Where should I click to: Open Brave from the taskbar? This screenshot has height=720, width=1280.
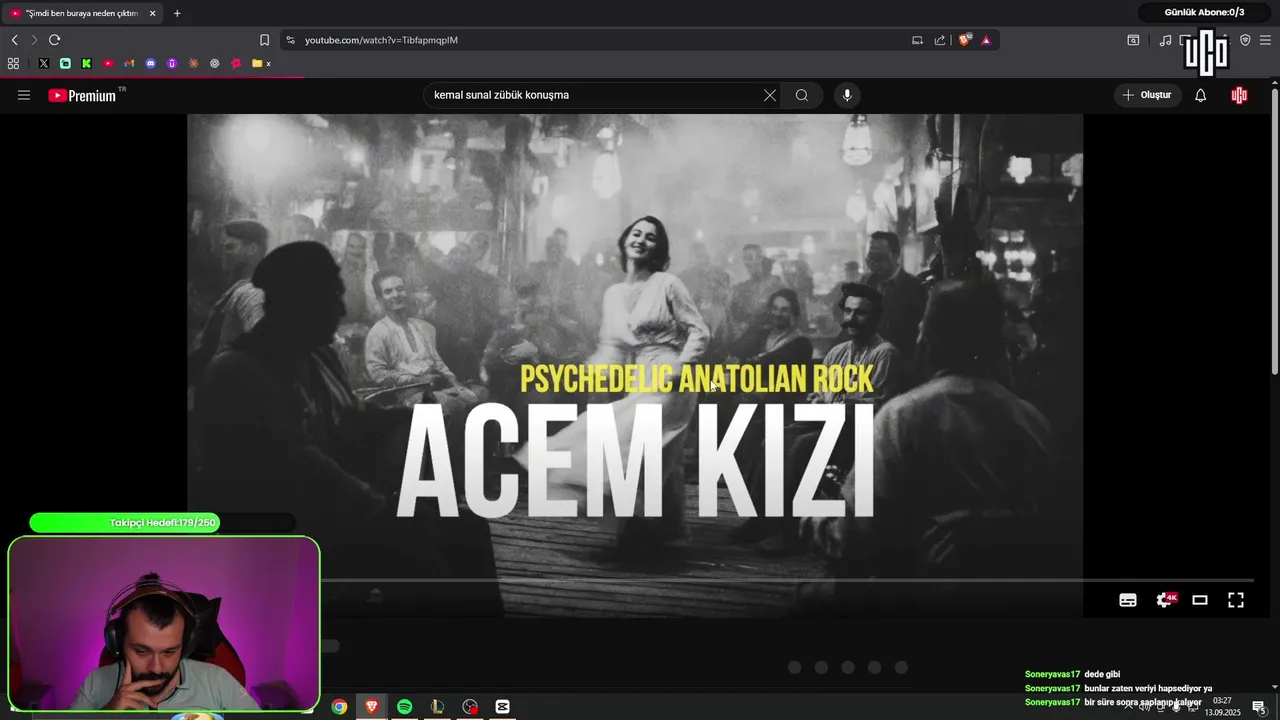tap(372, 707)
